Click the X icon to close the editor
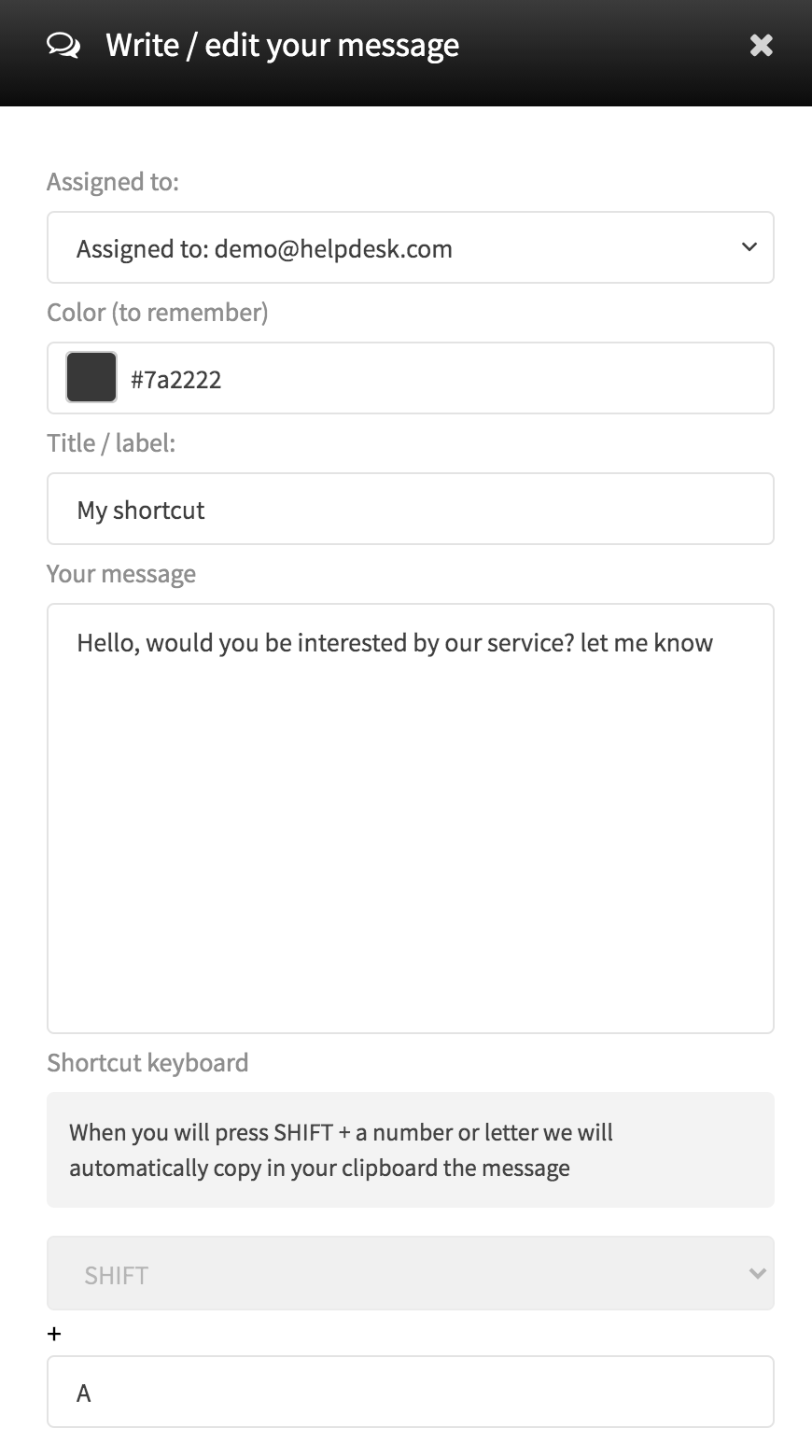Screen dimensions: 812x1456 (762, 44)
